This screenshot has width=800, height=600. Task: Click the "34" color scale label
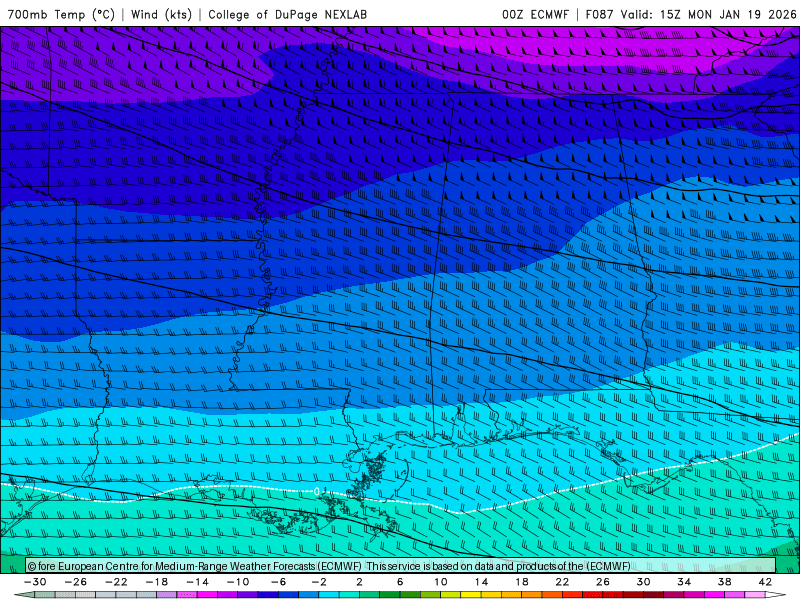pos(684,582)
